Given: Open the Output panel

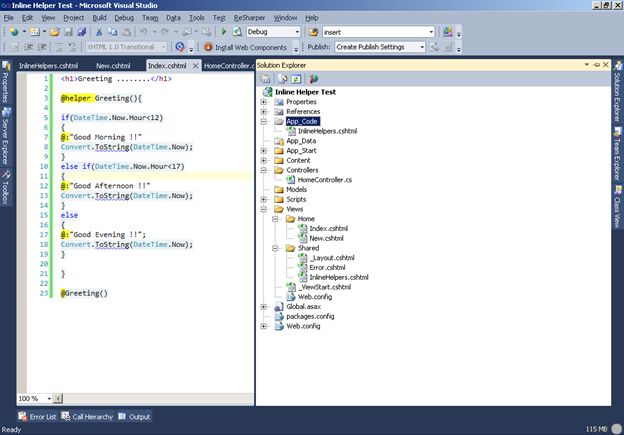Looking at the screenshot, I should tap(135, 417).
